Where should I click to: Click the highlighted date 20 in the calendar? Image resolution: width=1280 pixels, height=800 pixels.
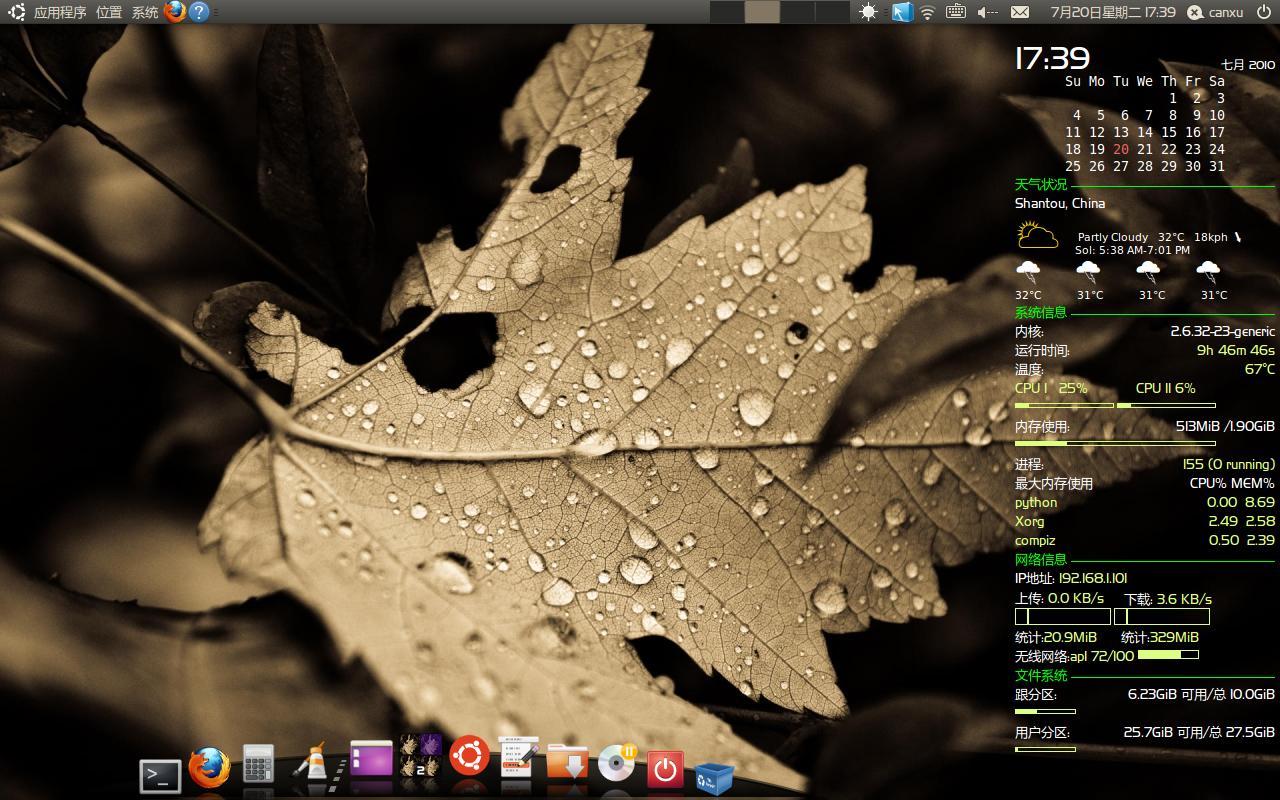click(1121, 149)
